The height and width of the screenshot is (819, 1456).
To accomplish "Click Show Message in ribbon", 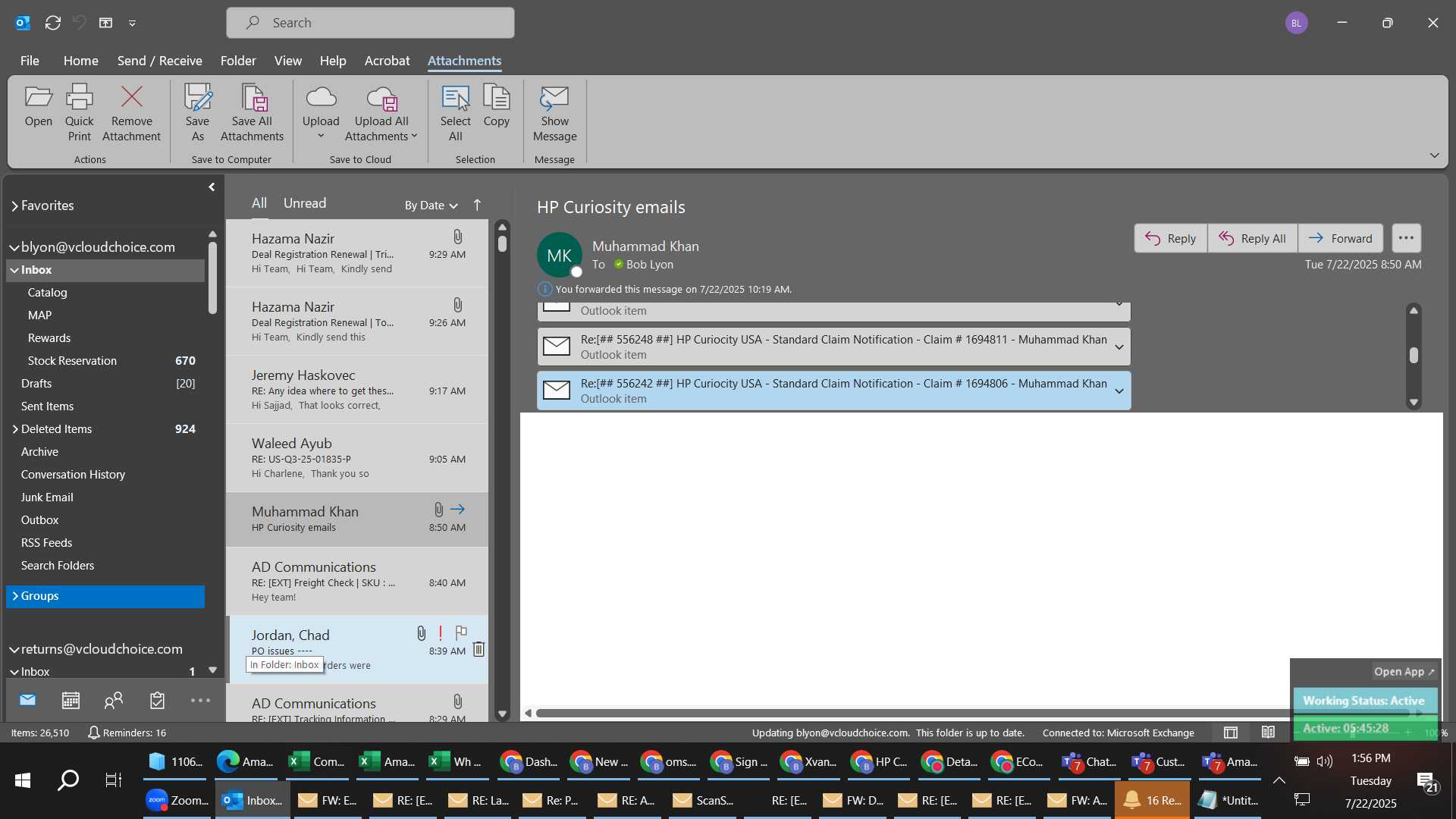I will 554,112.
